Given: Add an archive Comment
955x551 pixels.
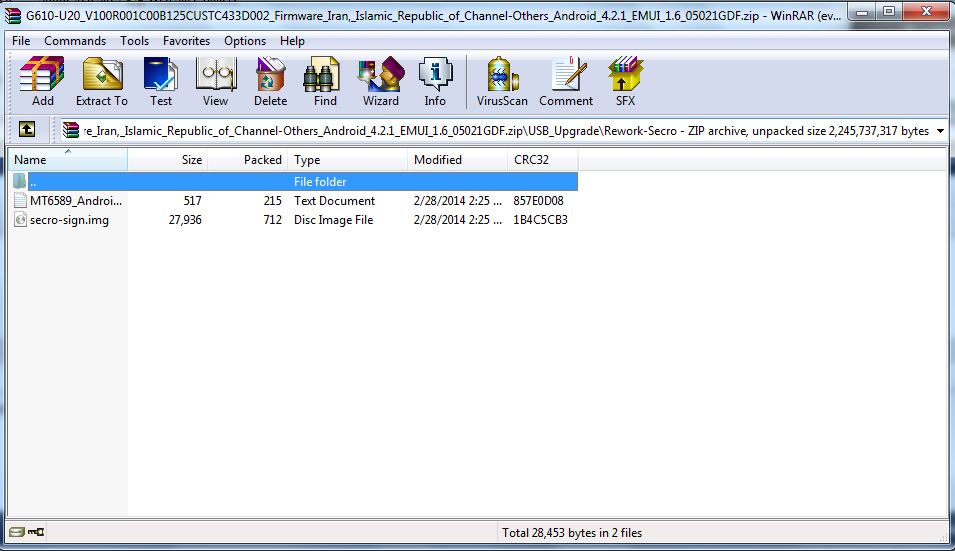Looking at the screenshot, I should [566, 82].
